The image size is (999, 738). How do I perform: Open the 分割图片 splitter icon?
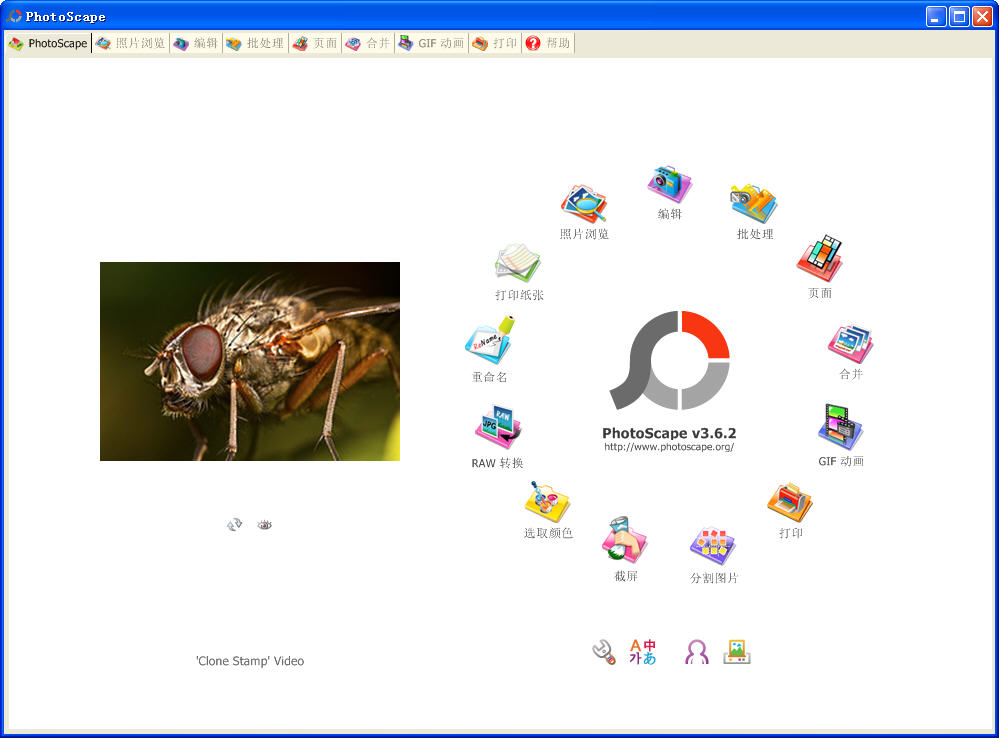[x=714, y=546]
